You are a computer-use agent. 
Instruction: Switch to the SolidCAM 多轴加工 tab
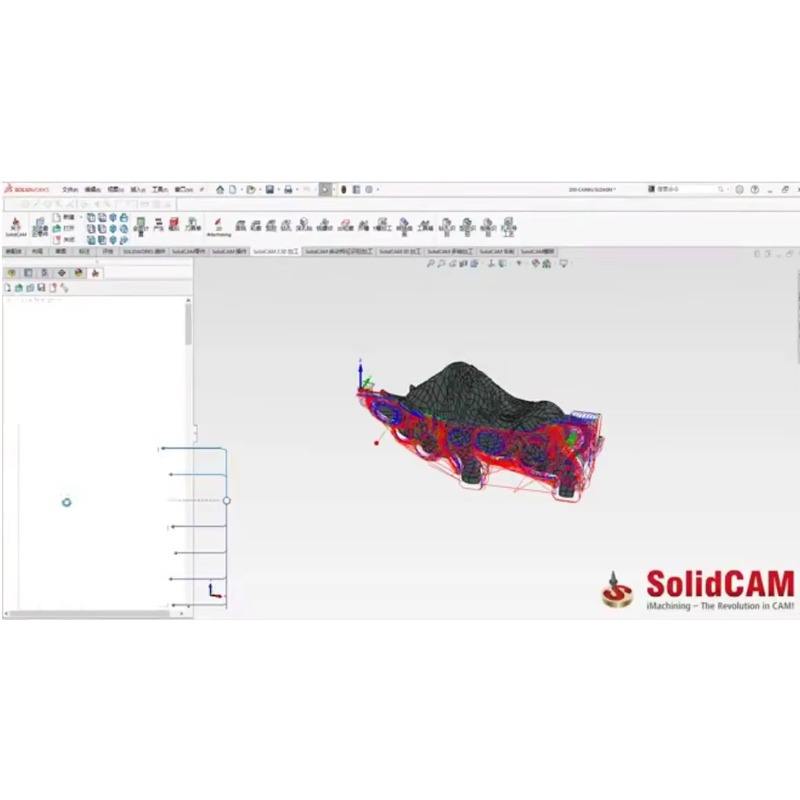449,252
